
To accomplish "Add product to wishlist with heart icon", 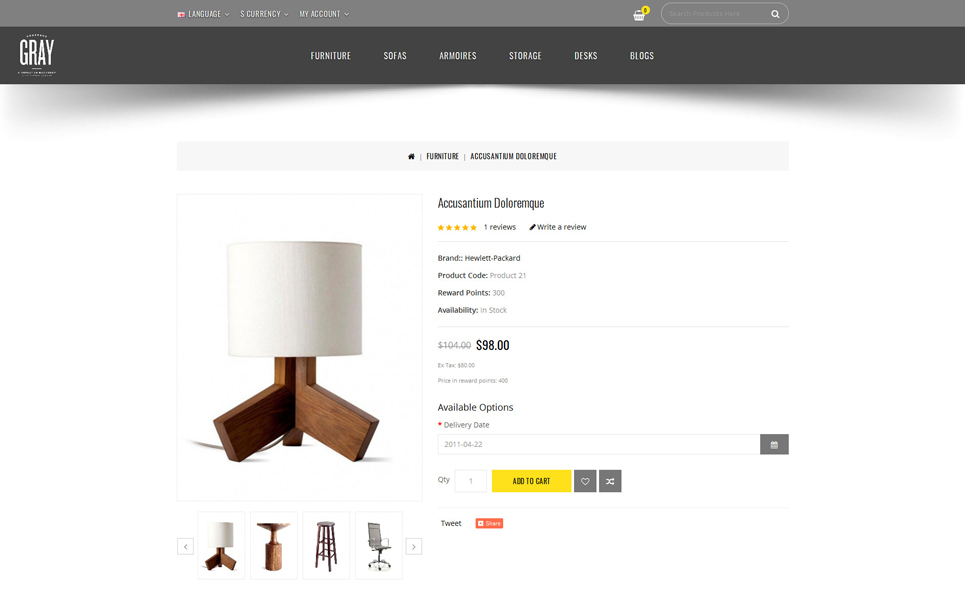I will pyautogui.click(x=585, y=481).
